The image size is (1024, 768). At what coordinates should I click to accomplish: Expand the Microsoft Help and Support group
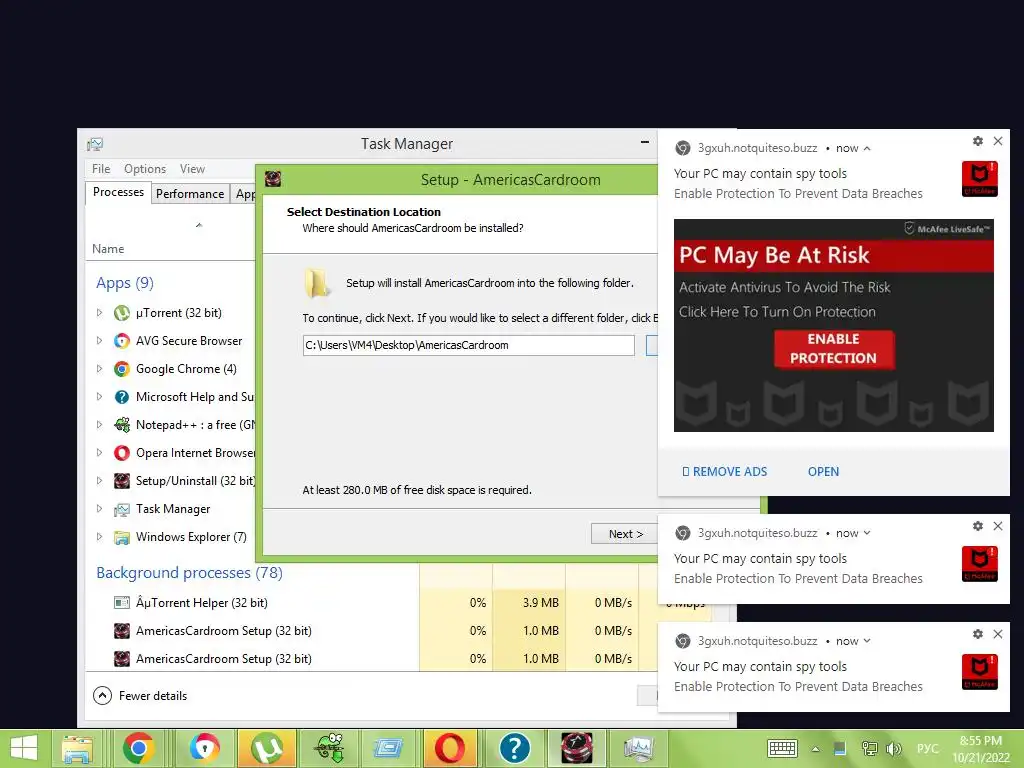point(99,397)
